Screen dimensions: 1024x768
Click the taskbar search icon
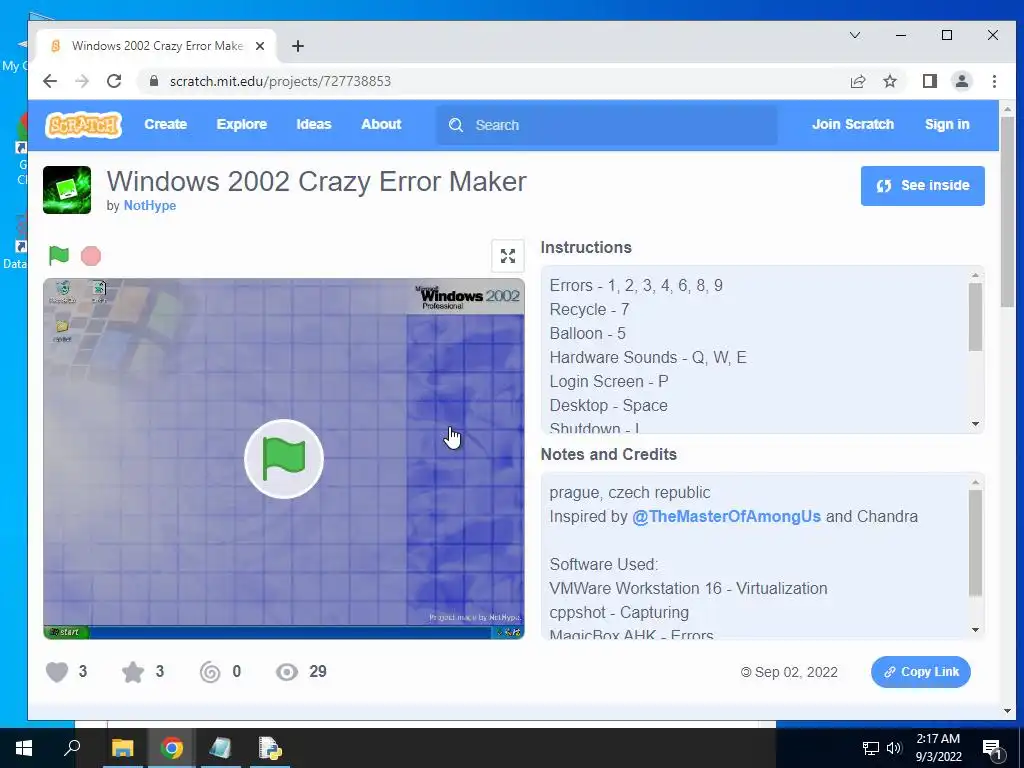pos(72,748)
